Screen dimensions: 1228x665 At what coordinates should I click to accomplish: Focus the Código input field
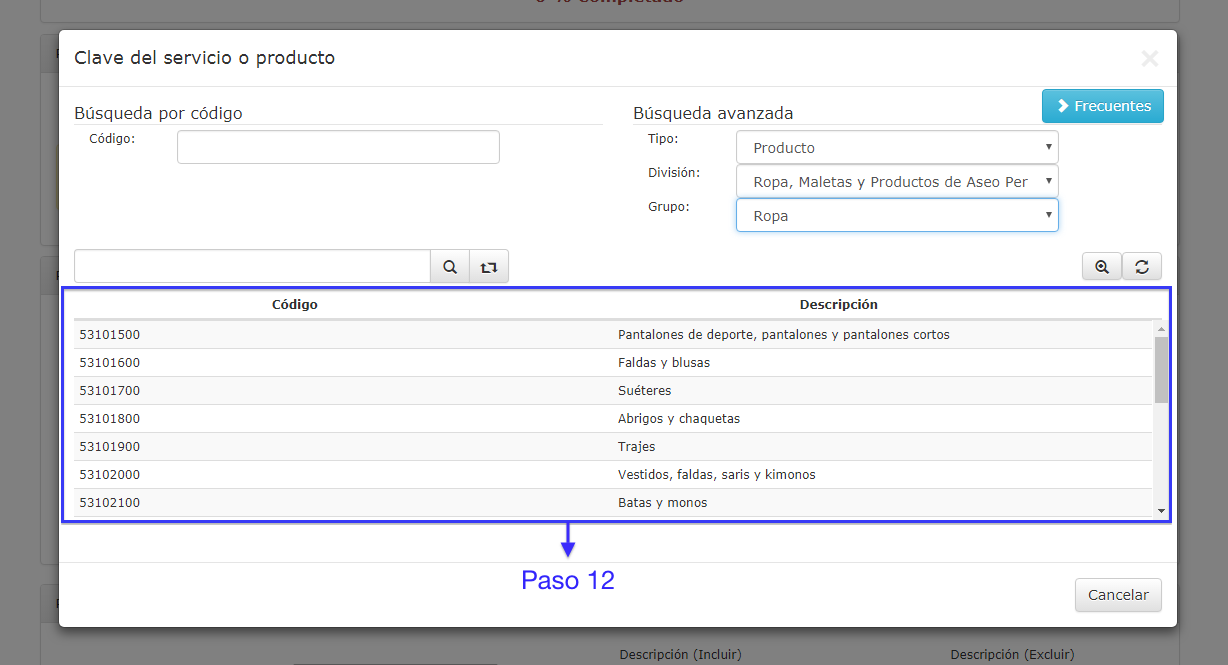(x=338, y=147)
